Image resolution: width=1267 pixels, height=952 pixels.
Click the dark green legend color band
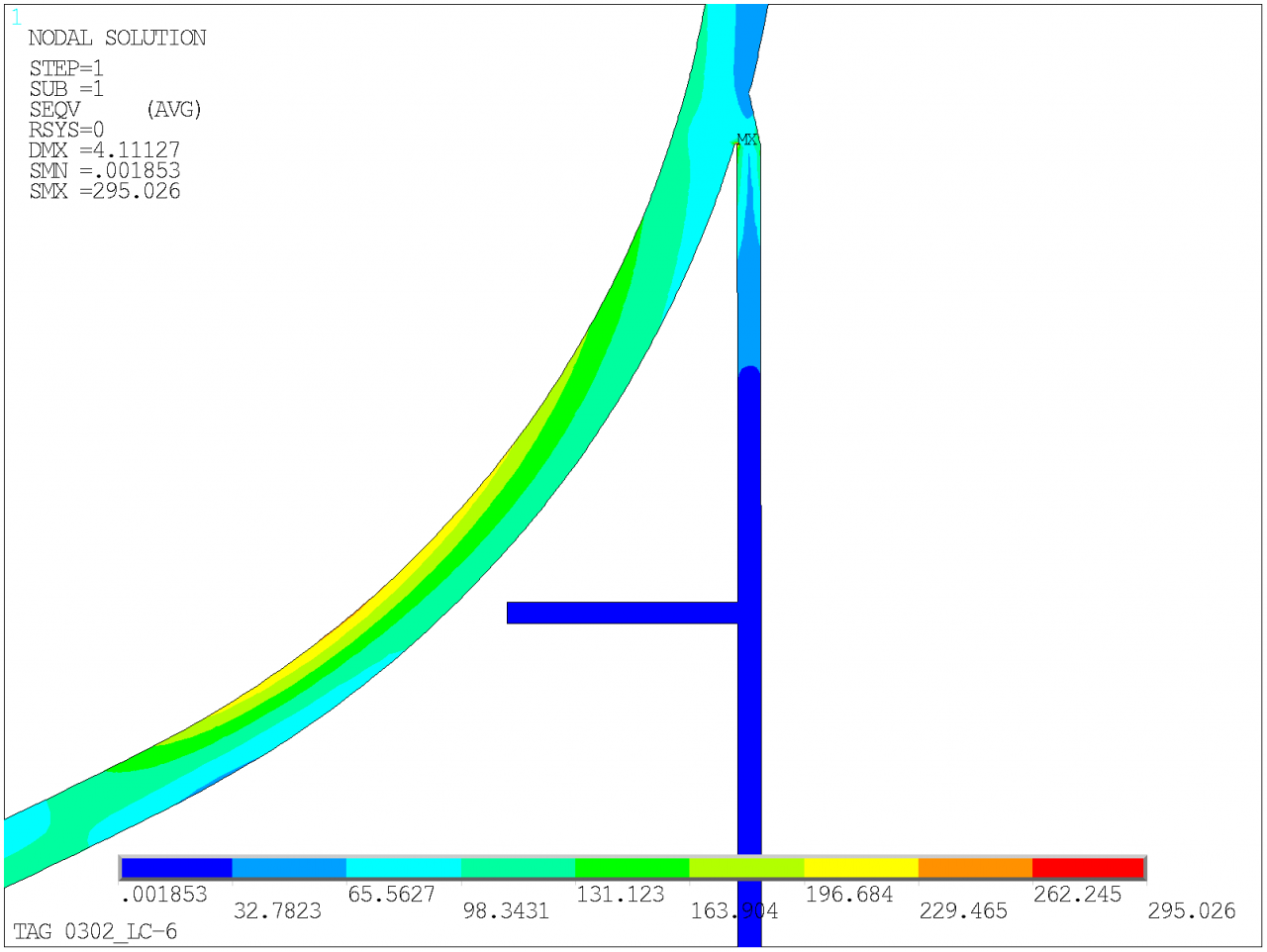click(632, 868)
